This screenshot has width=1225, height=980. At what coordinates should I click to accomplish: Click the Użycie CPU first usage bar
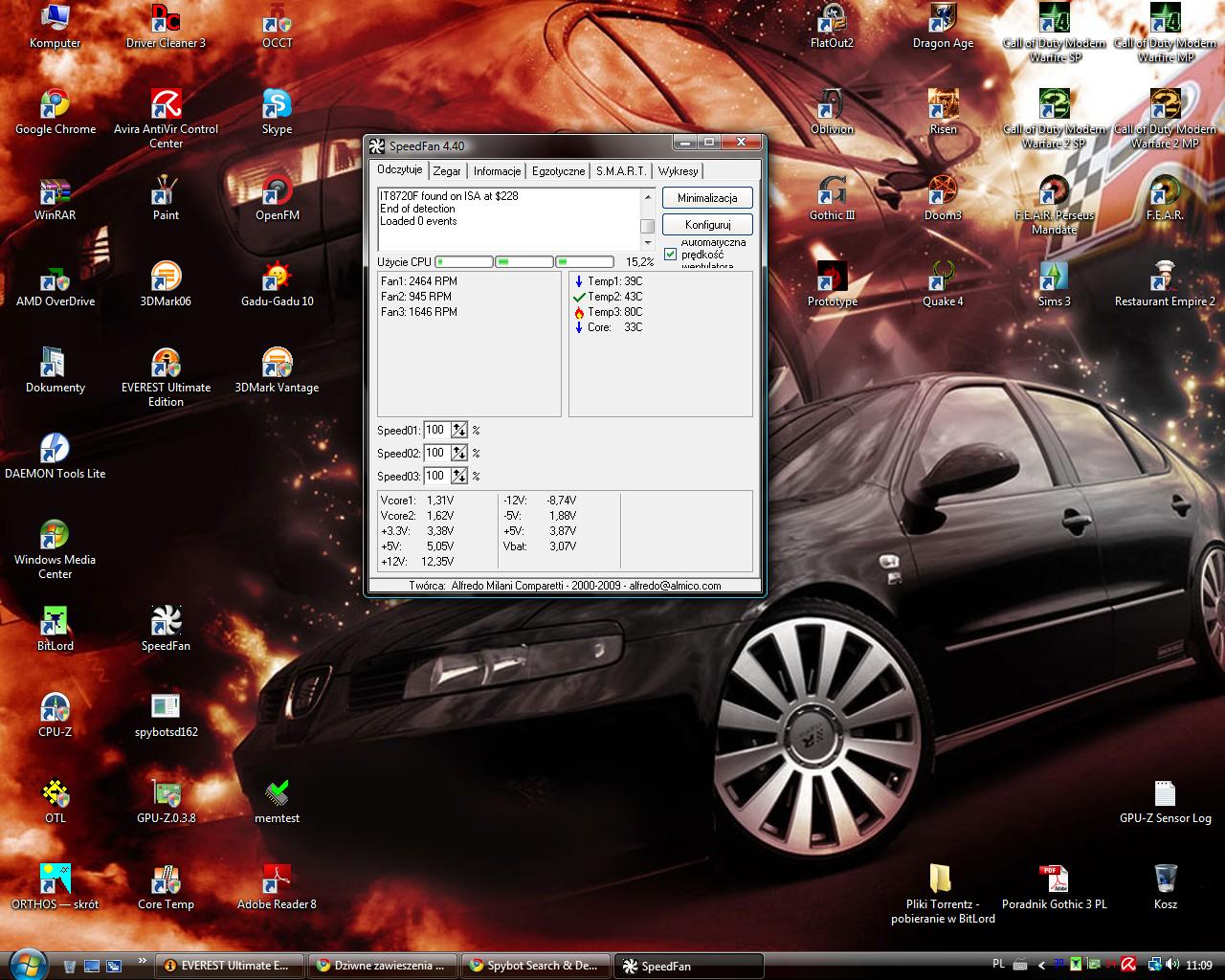[464, 261]
